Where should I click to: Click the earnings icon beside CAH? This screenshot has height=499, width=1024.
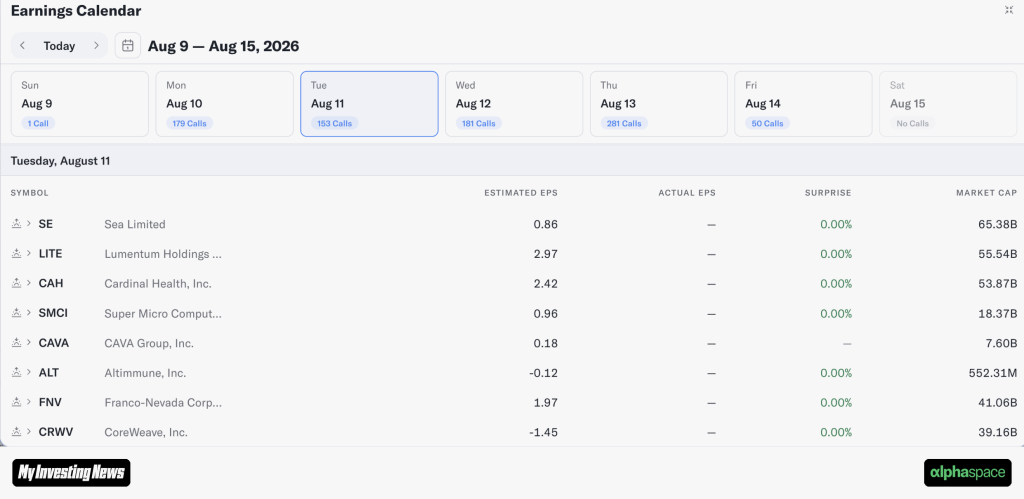[17, 283]
